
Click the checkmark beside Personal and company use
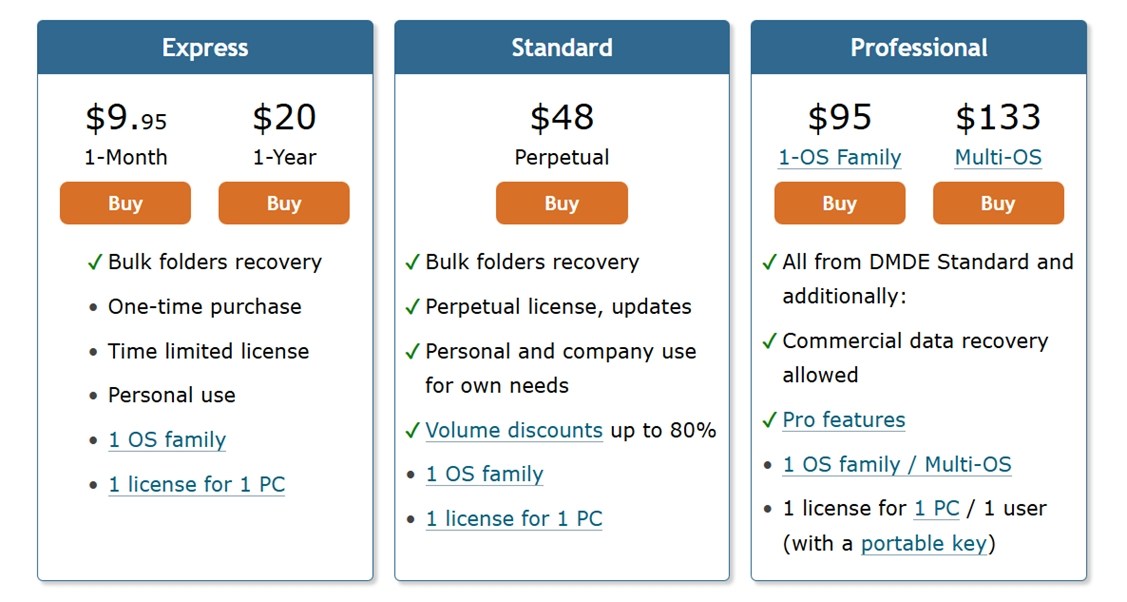[x=412, y=352]
